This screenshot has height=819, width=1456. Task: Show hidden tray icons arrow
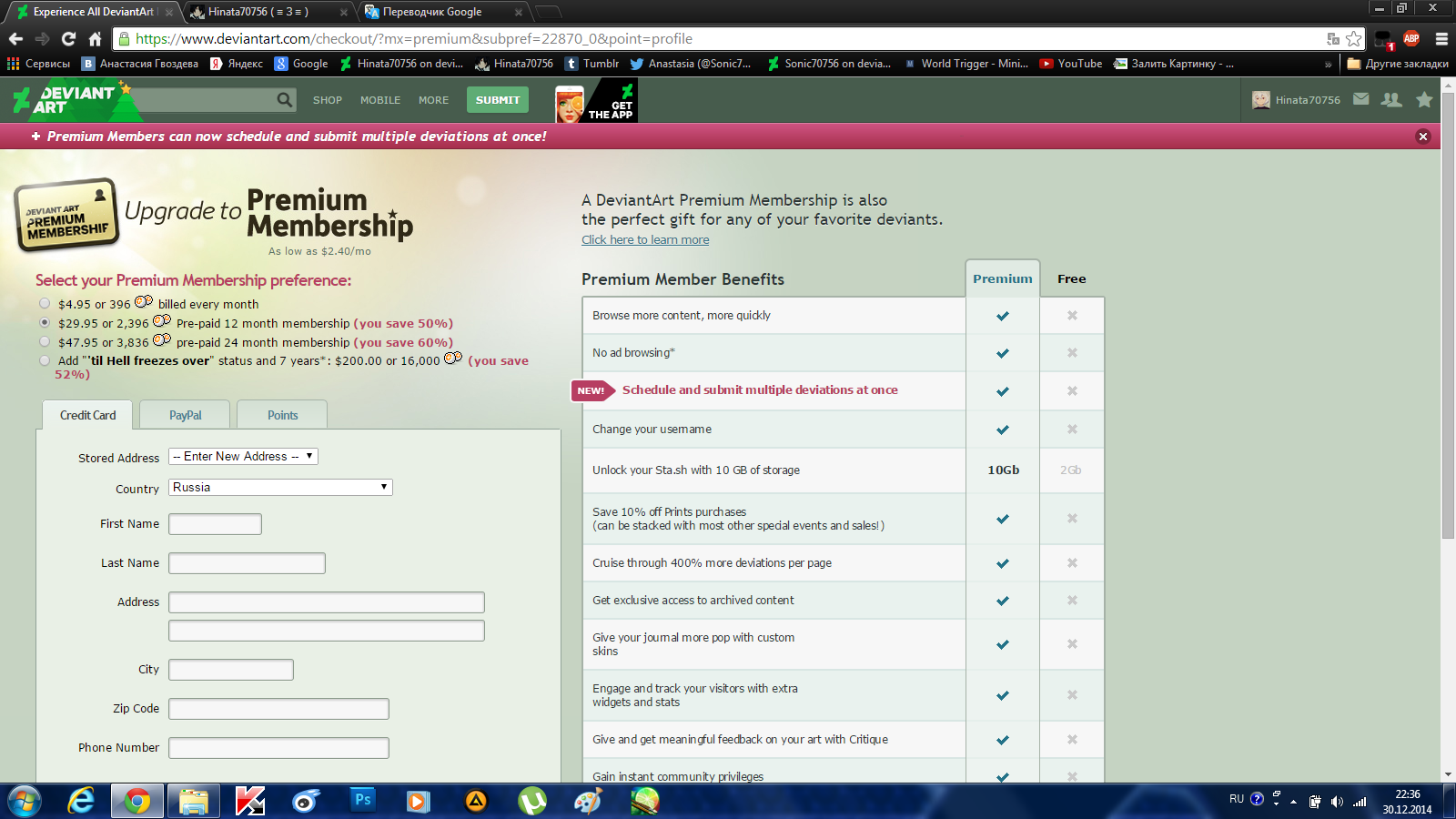[1293, 802]
